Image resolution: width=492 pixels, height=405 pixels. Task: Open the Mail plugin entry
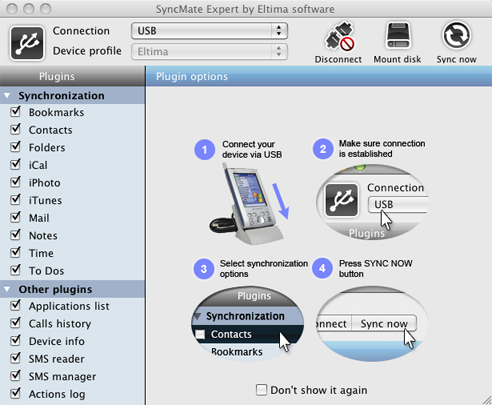[39, 218]
